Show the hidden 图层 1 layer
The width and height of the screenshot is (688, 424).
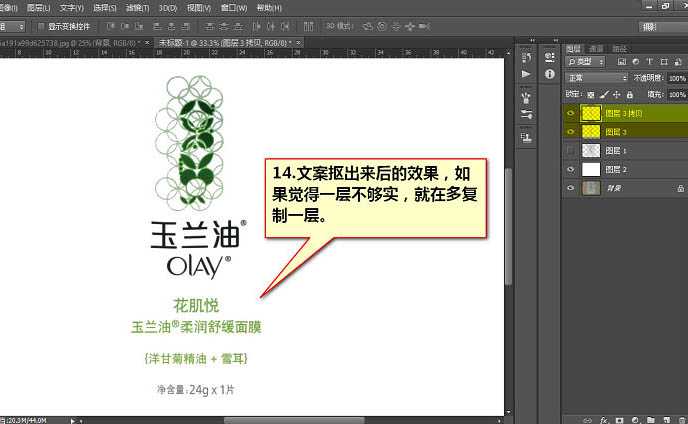coord(570,151)
